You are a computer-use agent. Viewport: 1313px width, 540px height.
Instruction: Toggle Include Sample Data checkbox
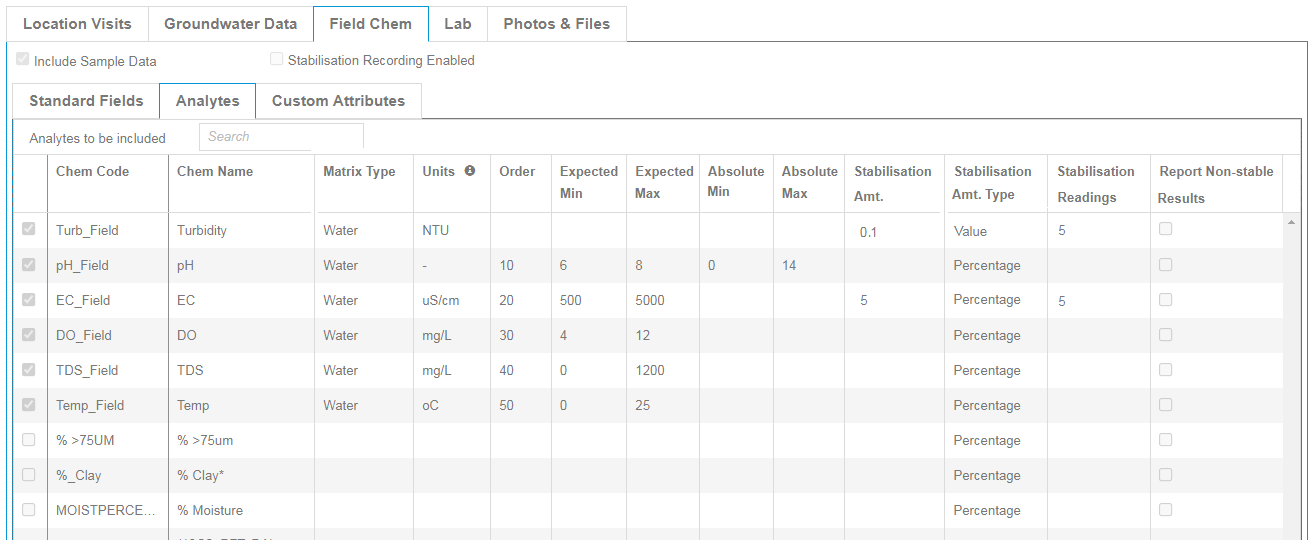[x=23, y=60]
